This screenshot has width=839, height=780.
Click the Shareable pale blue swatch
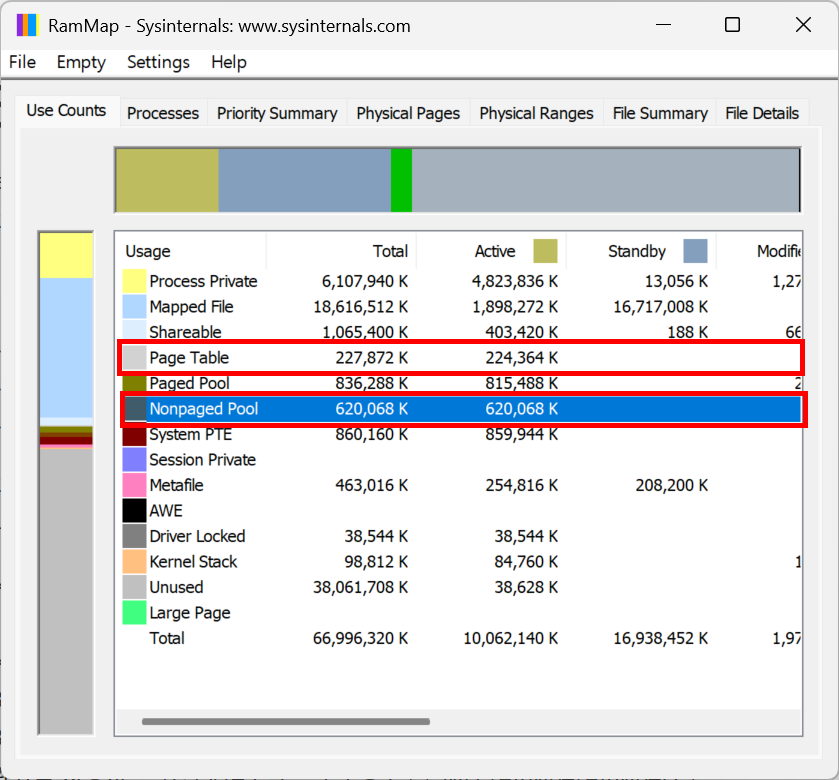click(x=134, y=331)
